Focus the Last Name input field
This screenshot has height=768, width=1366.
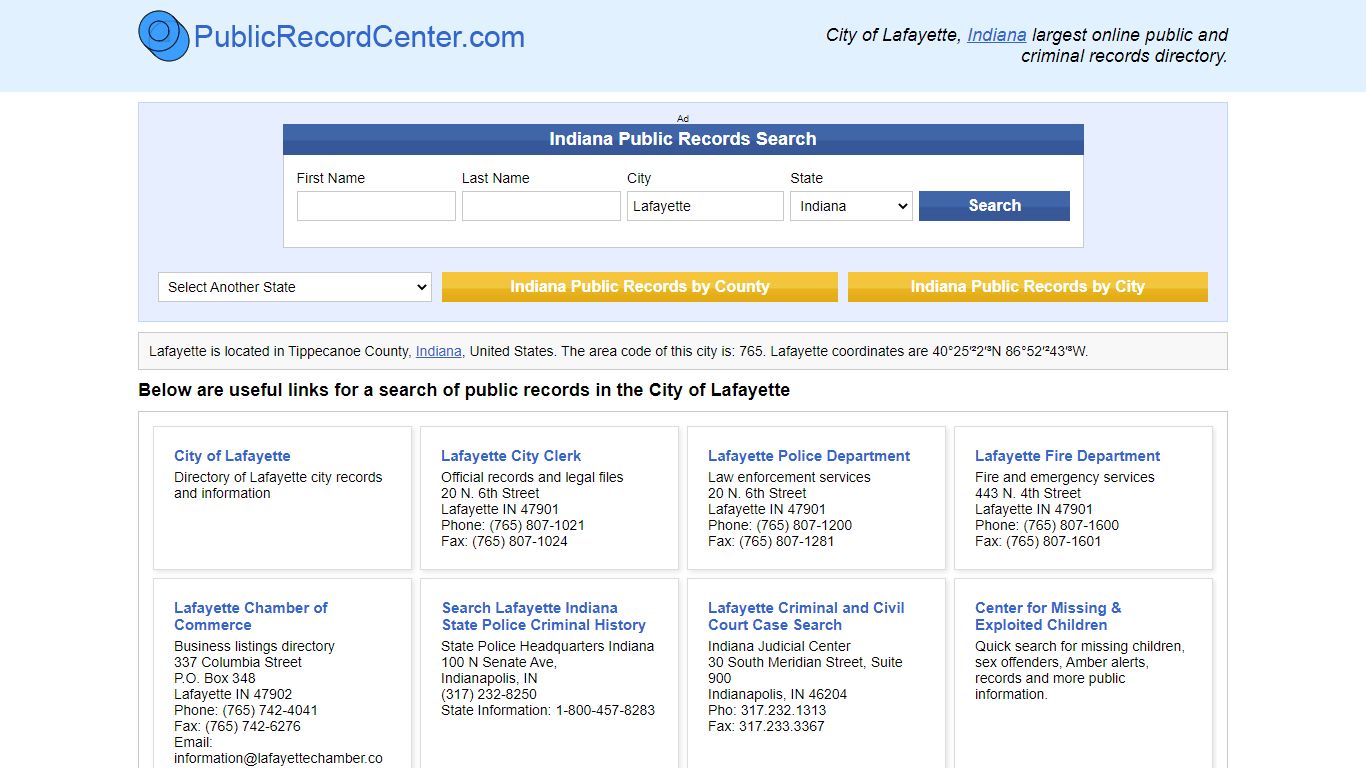coord(541,206)
